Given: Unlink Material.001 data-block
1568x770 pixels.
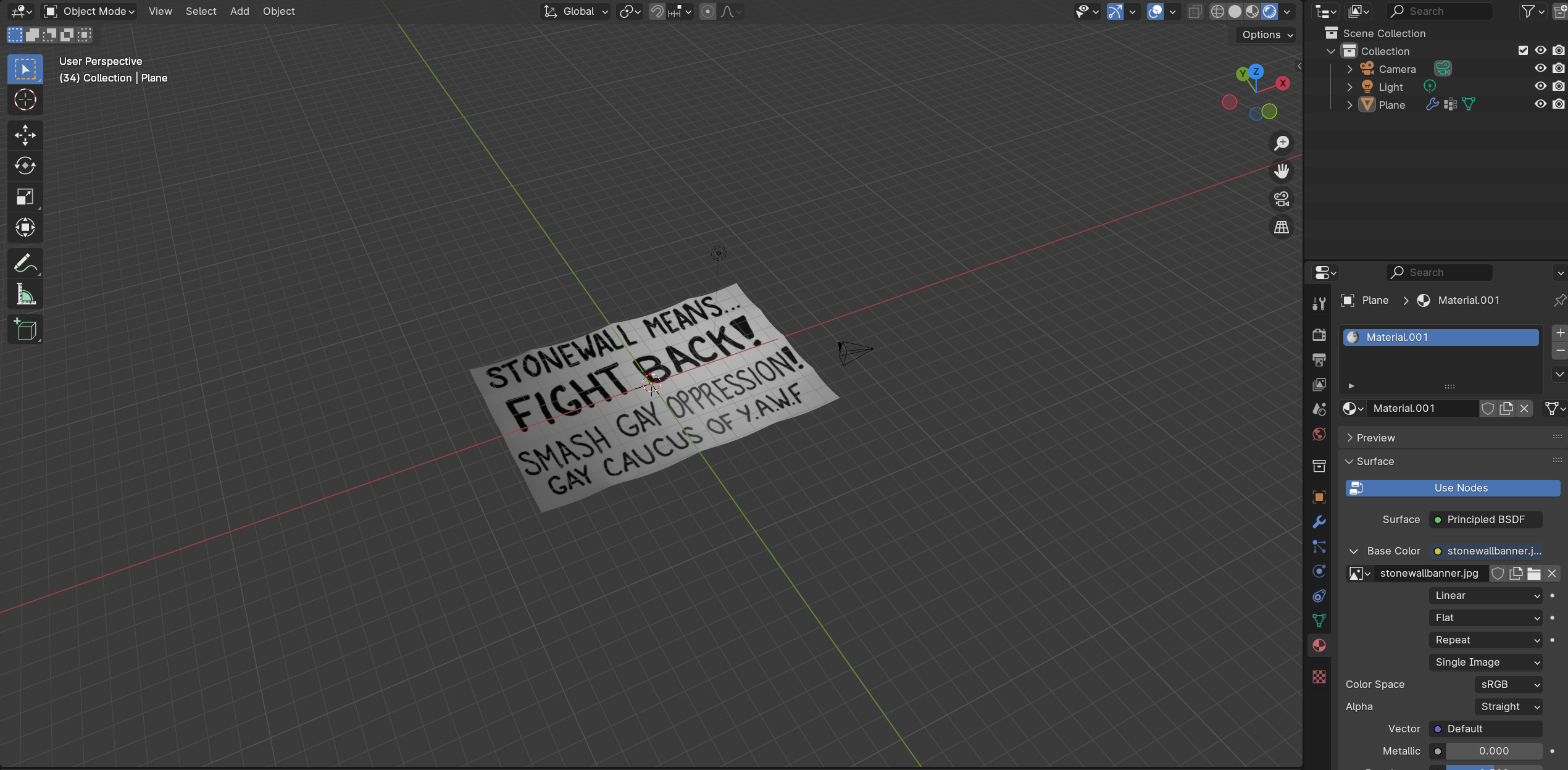Looking at the screenshot, I should [1524, 409].
